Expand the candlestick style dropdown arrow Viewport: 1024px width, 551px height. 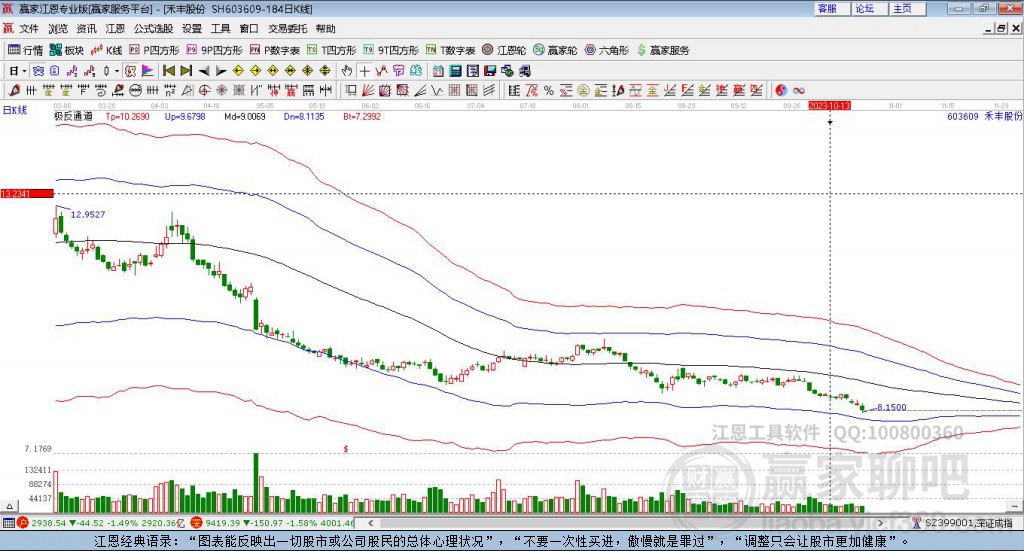click(x=117, y=71)
